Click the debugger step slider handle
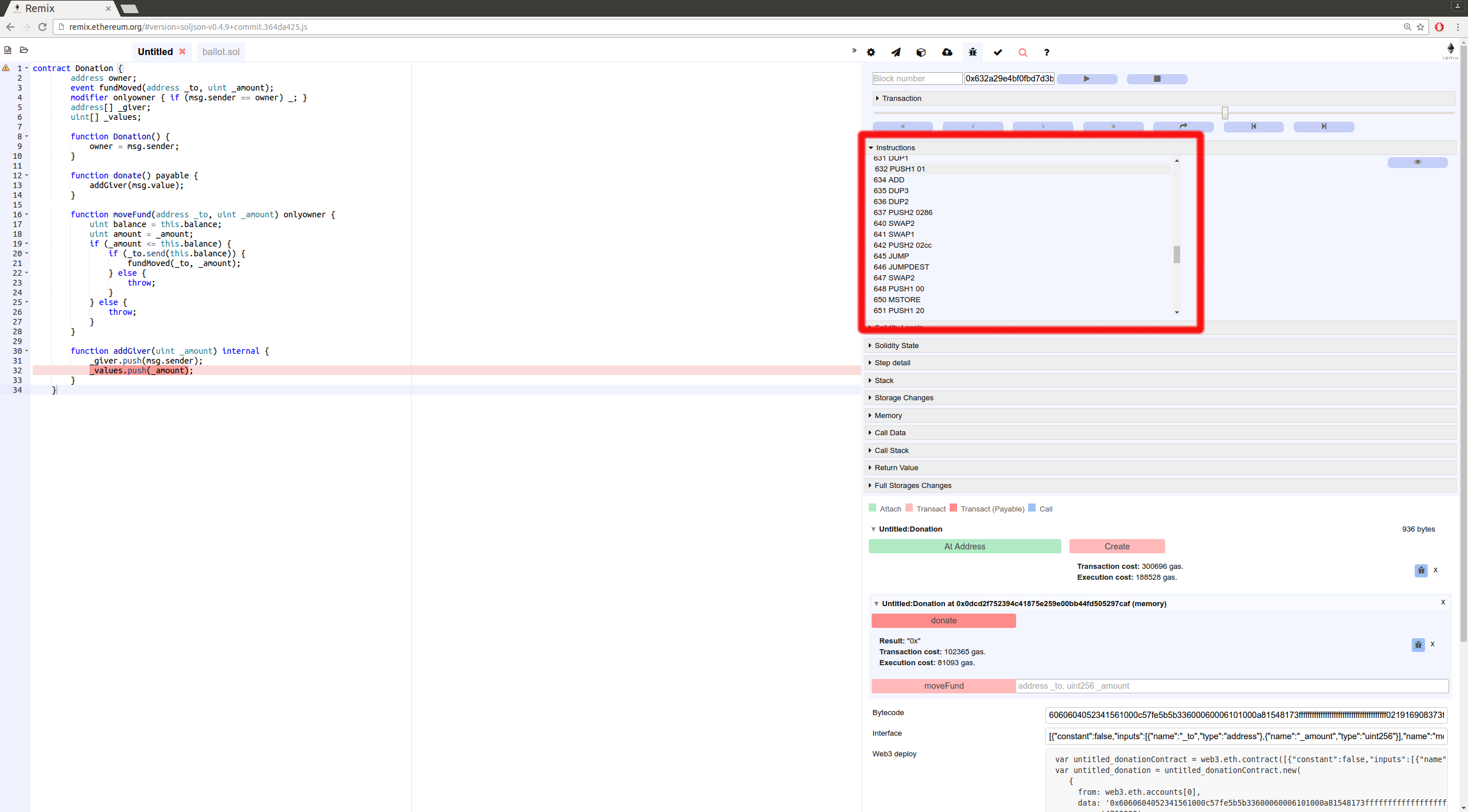 click(x=1225, y=112)
